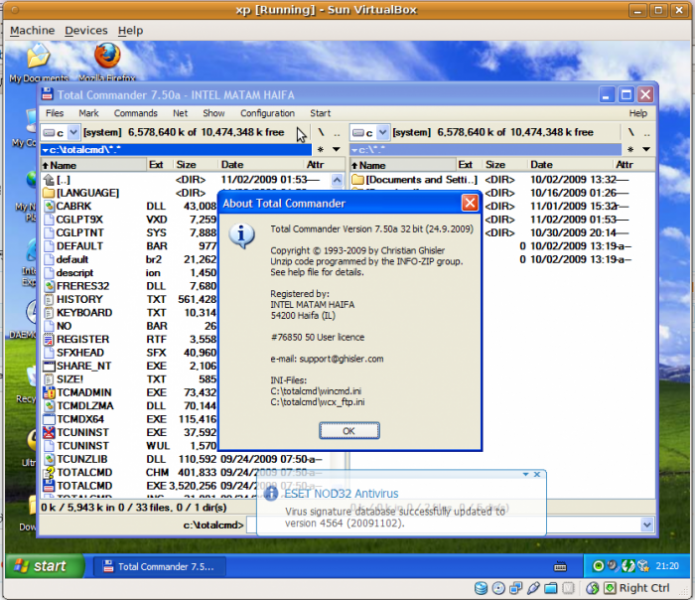Sort left panel by Size column
Screen dimensions: 695x600
[x=195, y=165]
